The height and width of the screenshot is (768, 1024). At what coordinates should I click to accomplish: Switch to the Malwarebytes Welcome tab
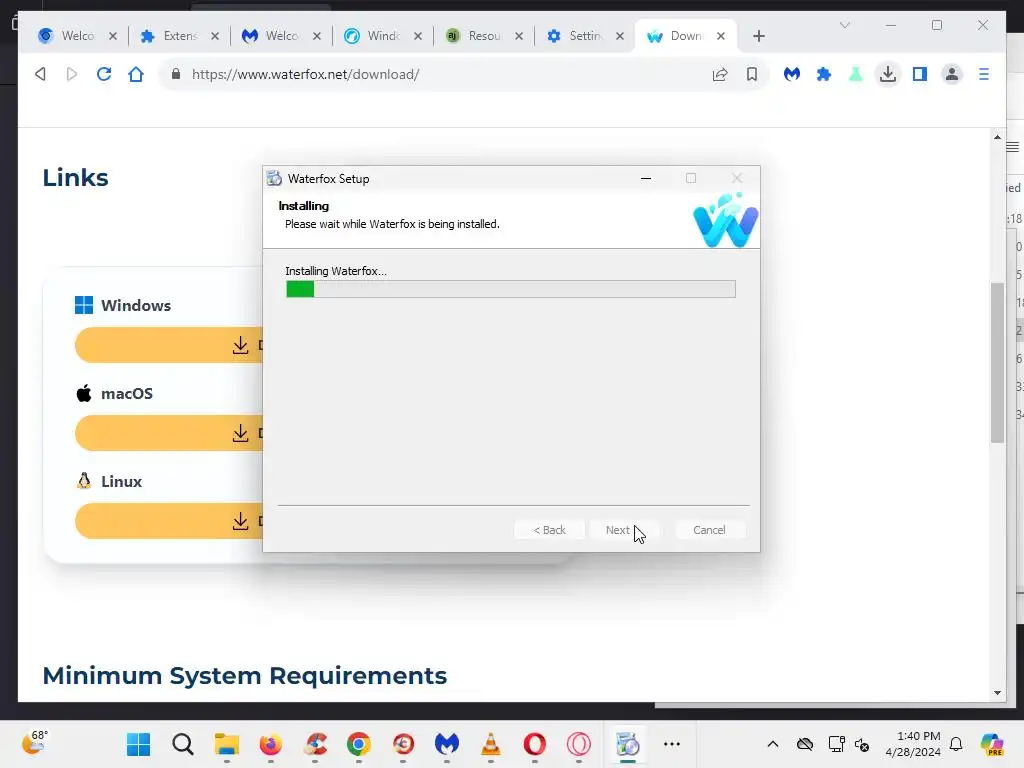click(x=281, y=36)
